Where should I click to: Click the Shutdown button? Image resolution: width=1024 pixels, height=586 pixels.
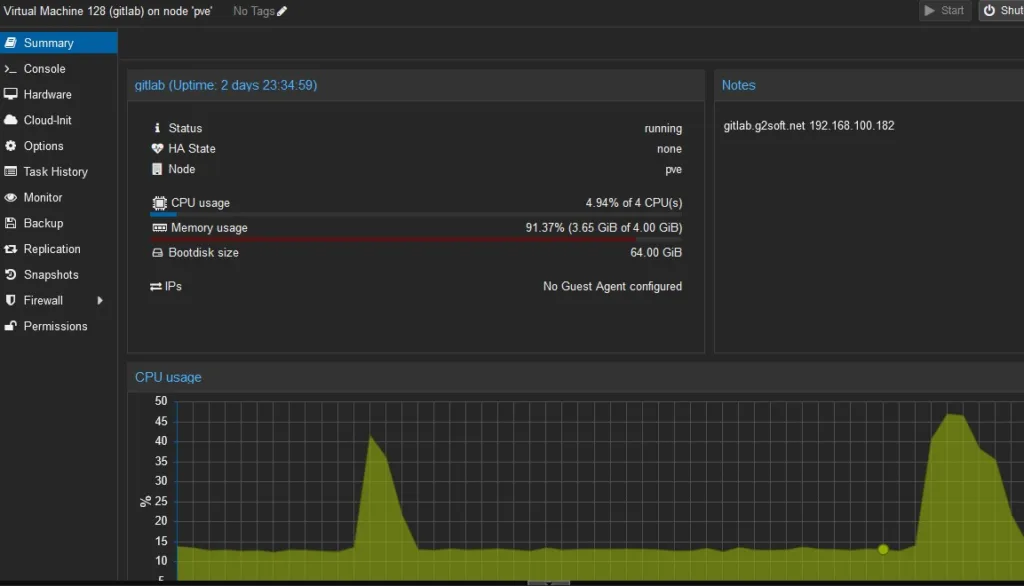pos(1002,10)
